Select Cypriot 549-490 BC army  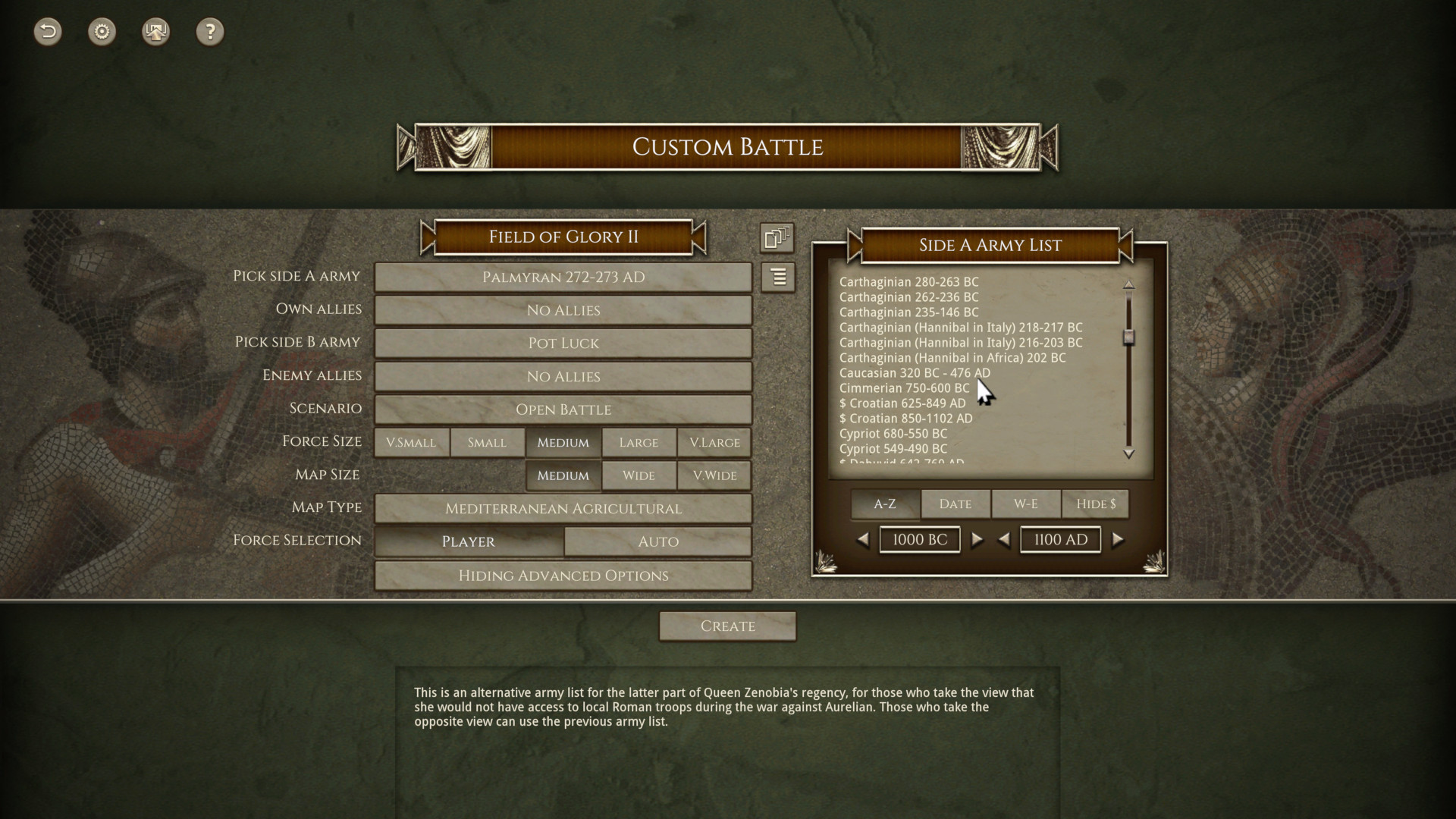click(x=893, y=449)
